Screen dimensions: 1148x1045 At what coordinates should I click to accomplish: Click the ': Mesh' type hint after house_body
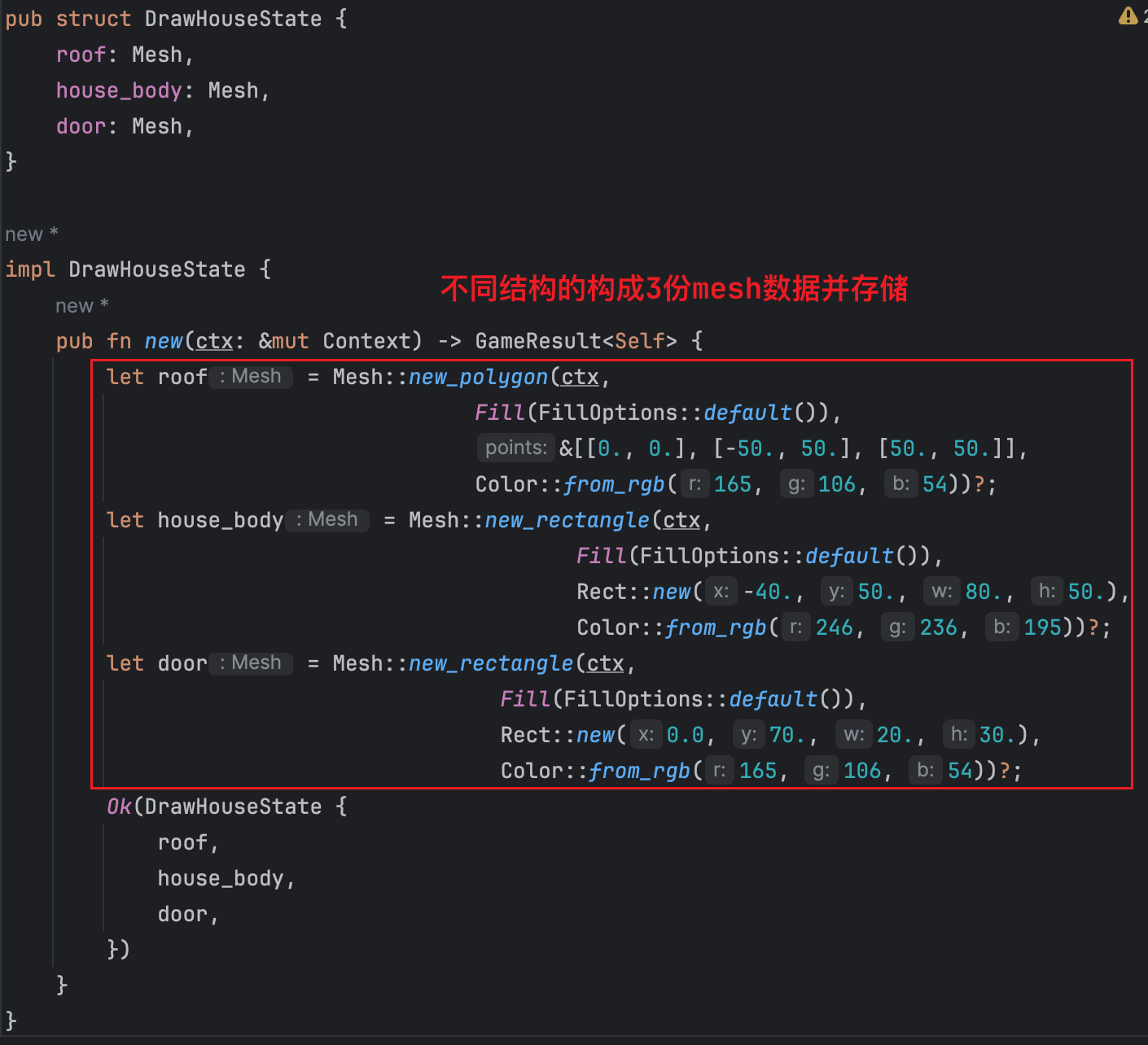327,520
